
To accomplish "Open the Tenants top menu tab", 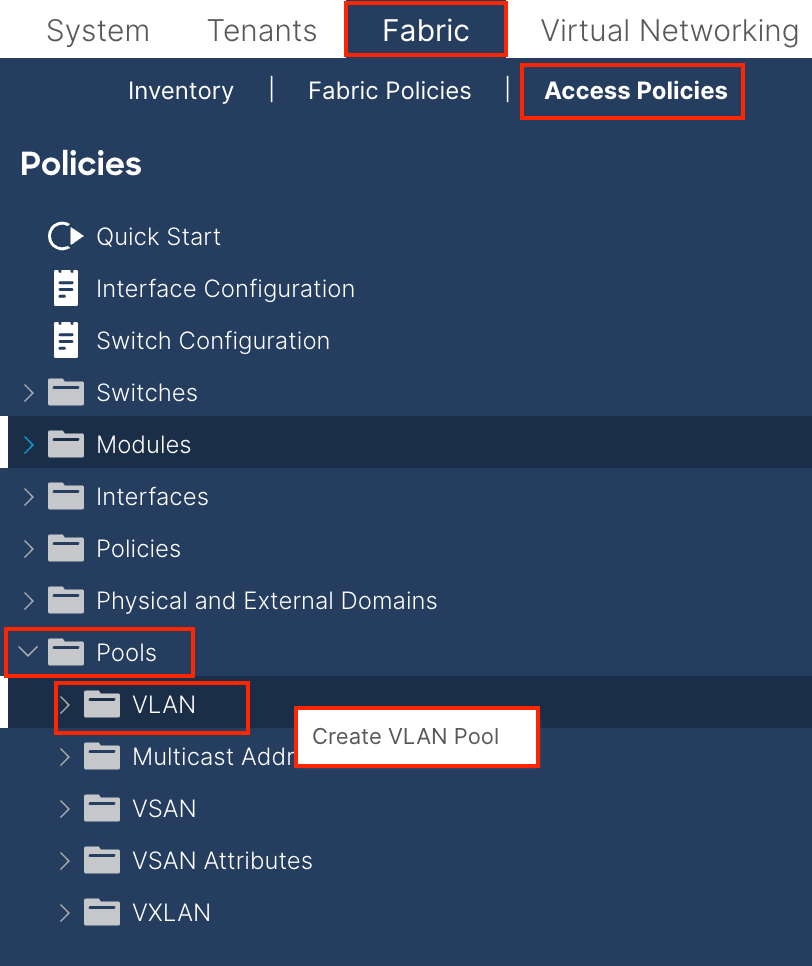I will [262, 30].
